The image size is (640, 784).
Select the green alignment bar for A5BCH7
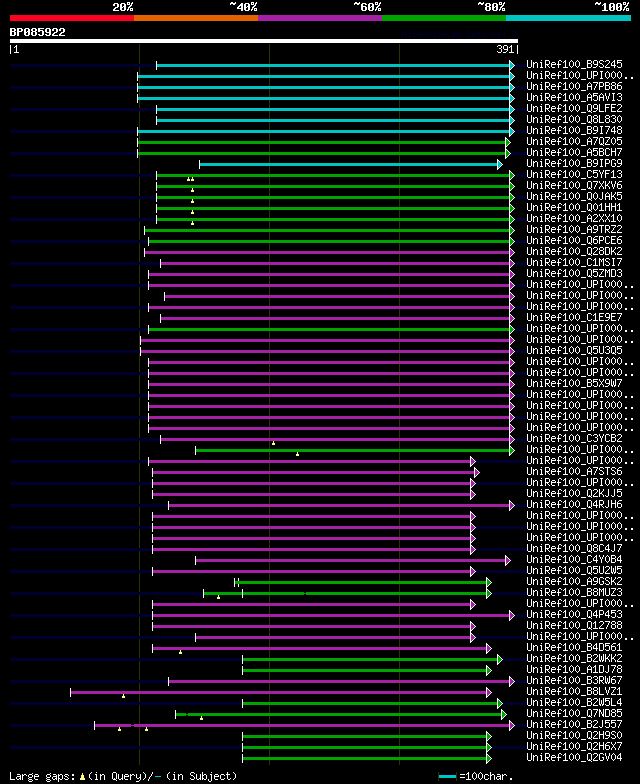tap(322, 154)
